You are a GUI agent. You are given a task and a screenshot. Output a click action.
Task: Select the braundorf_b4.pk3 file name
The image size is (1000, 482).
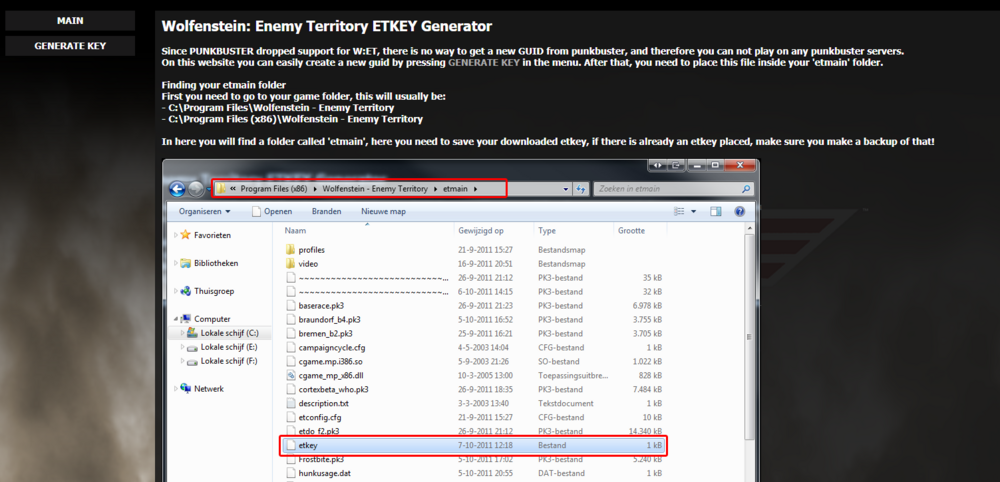point(329,319)
